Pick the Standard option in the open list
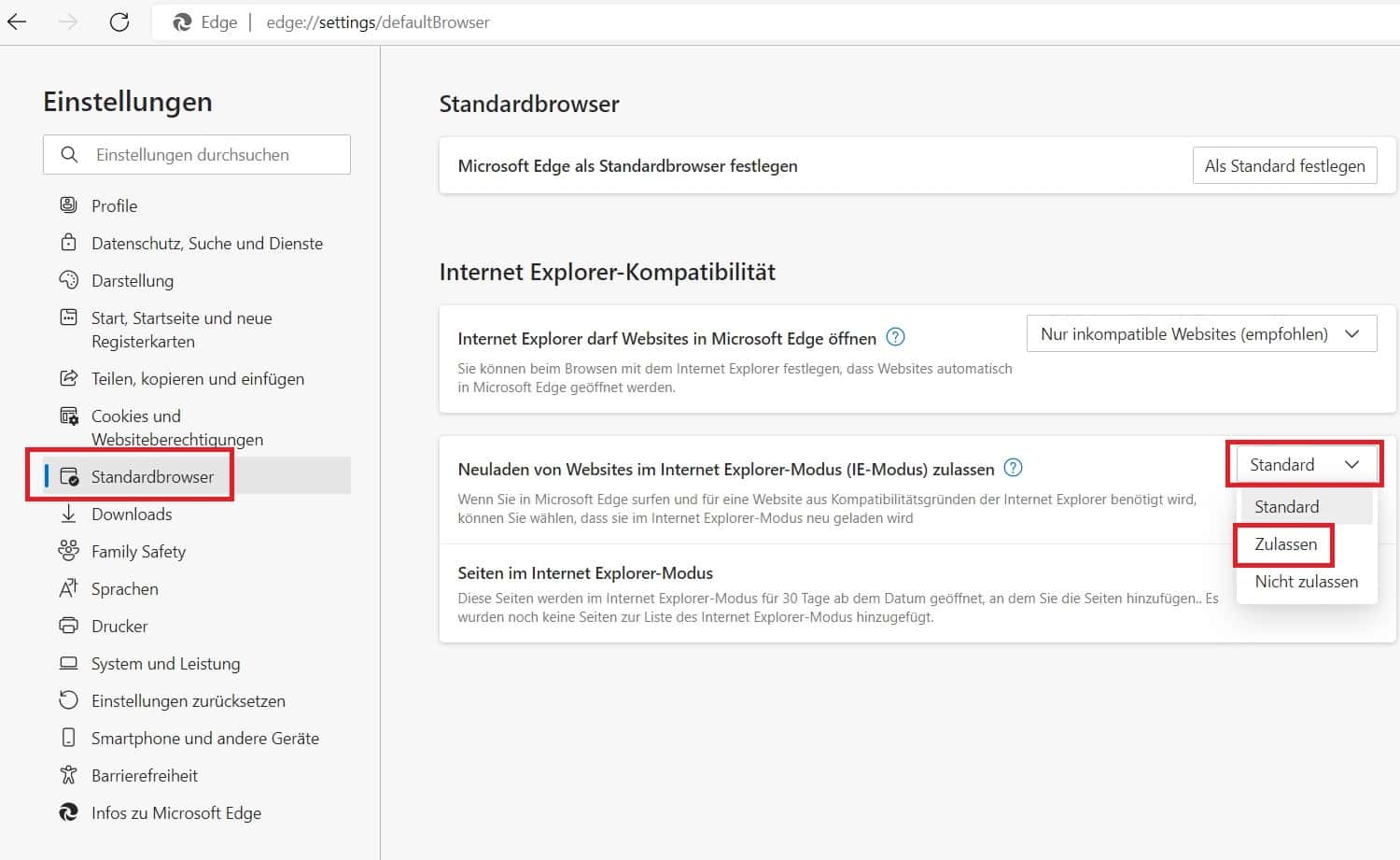The height and width of the screenshot is (860, 1400). tap(1286, 507)
